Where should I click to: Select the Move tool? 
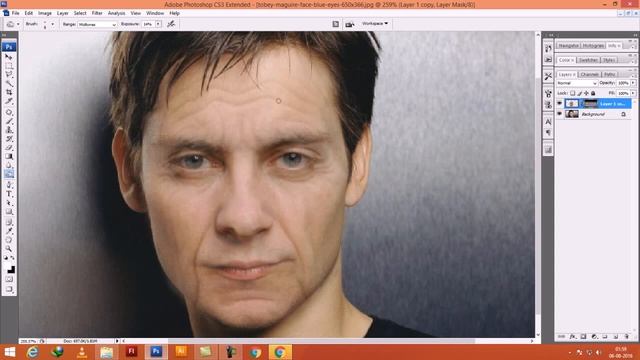tap(9, 57)
